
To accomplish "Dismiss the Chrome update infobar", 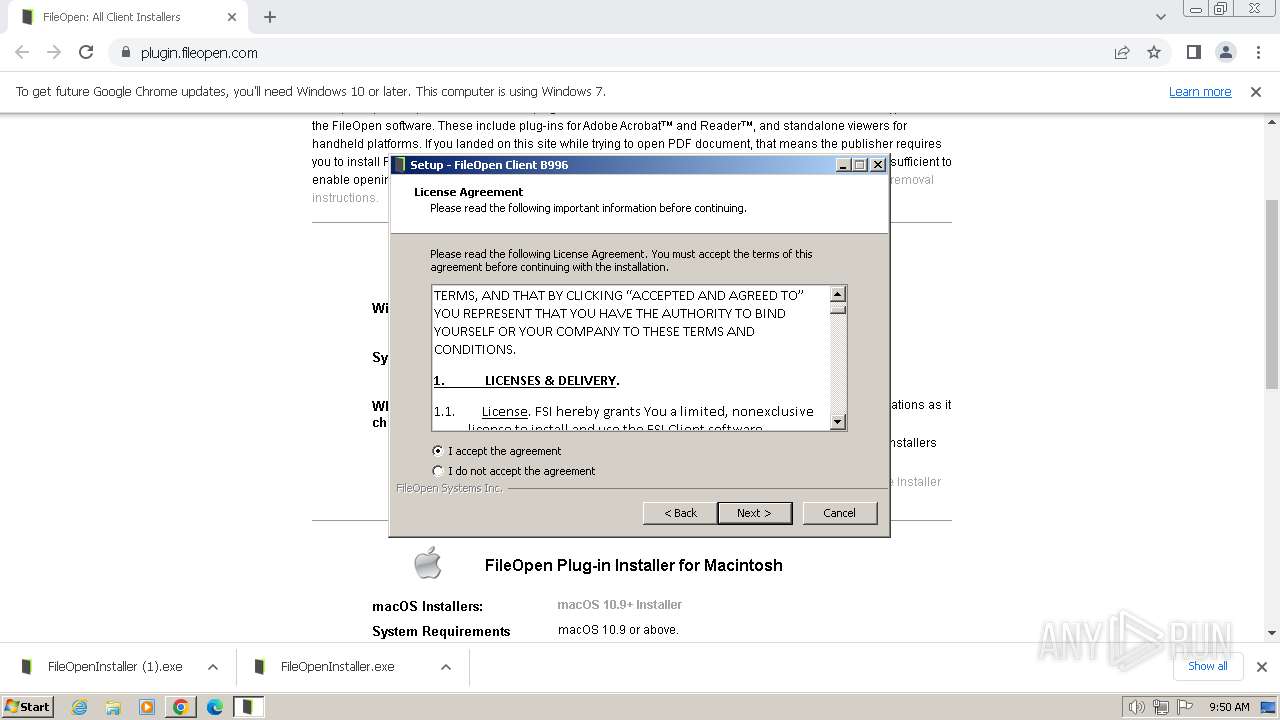I will coord(1256,92).
